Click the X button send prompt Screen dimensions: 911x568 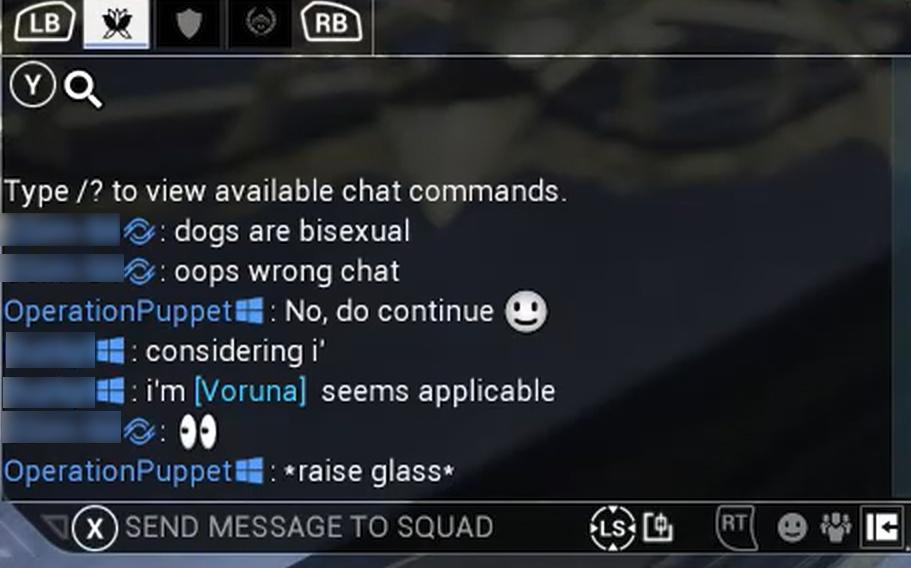(95, 528)
